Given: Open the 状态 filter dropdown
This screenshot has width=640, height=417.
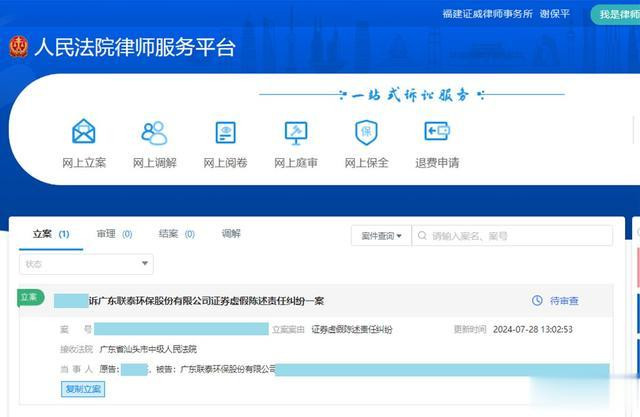Looking at the screenshot, I should click(x=86, y=264).
